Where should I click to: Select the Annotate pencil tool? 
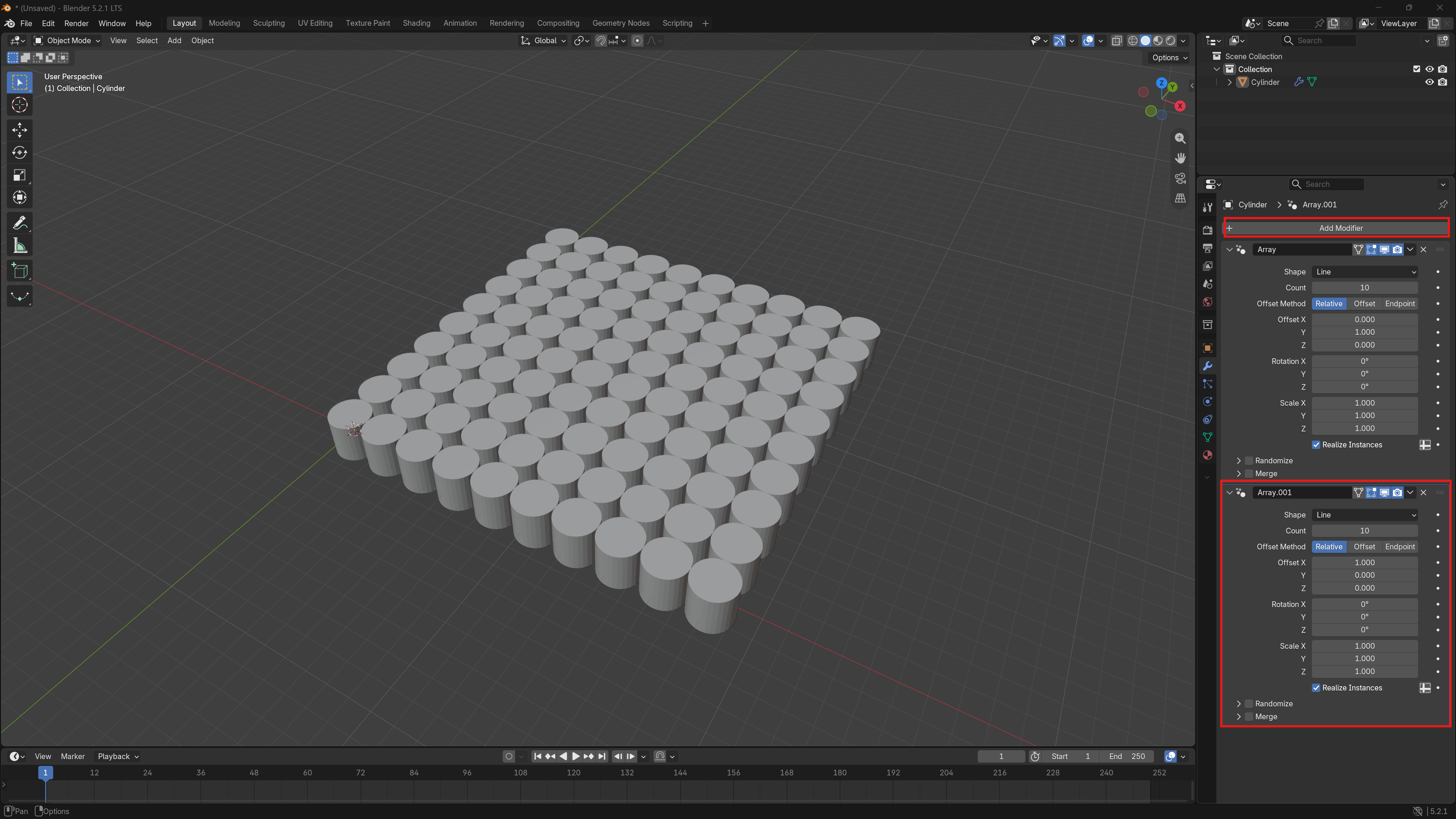tap(20, 223)
